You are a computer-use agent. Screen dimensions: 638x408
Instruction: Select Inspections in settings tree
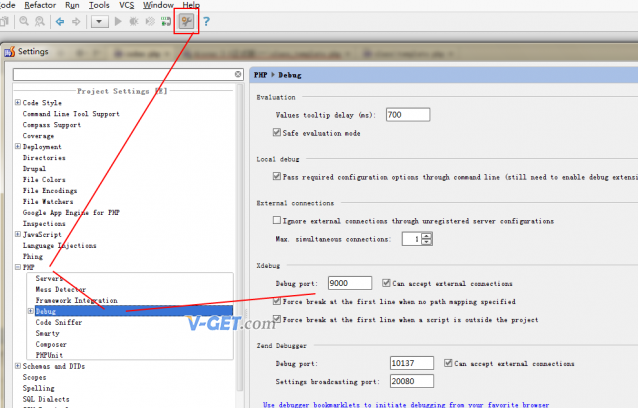click(44, 224)
